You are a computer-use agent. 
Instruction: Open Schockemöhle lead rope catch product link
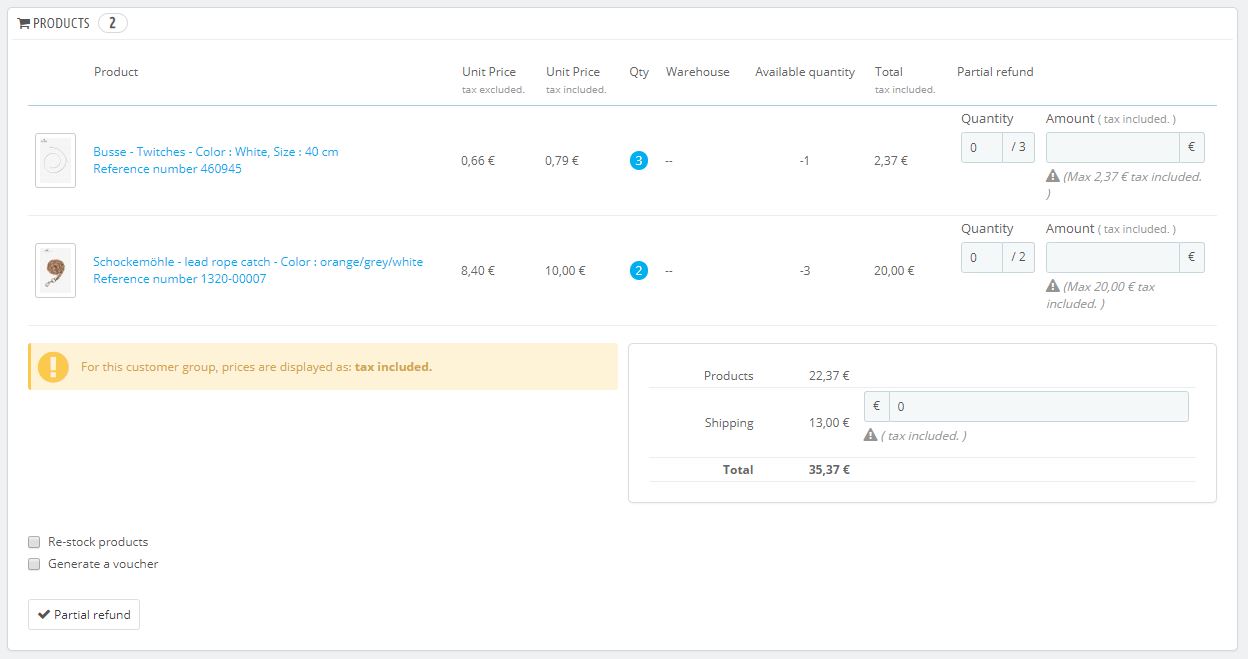point(258,262)
